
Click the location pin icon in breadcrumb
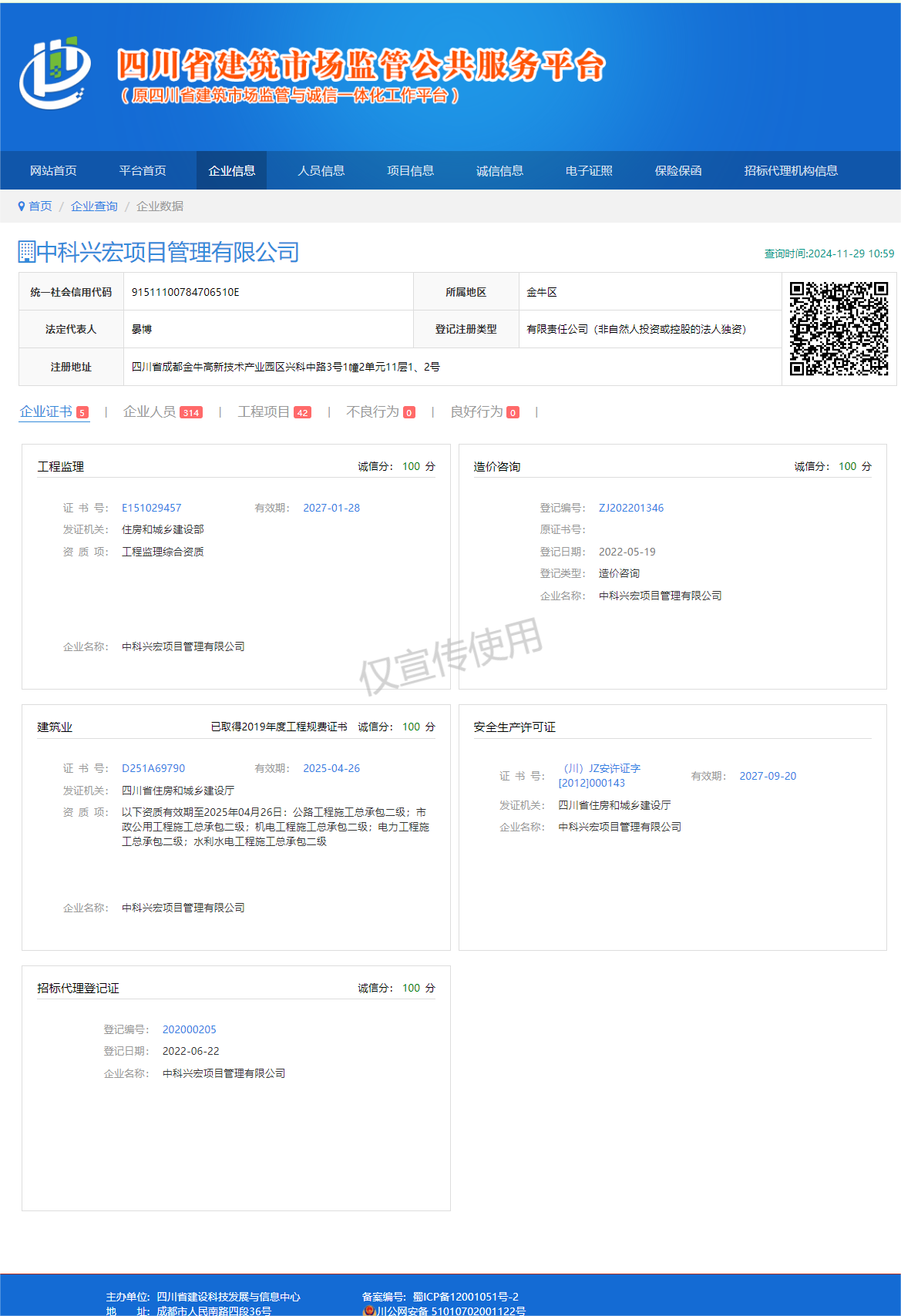tap(22, 206)
